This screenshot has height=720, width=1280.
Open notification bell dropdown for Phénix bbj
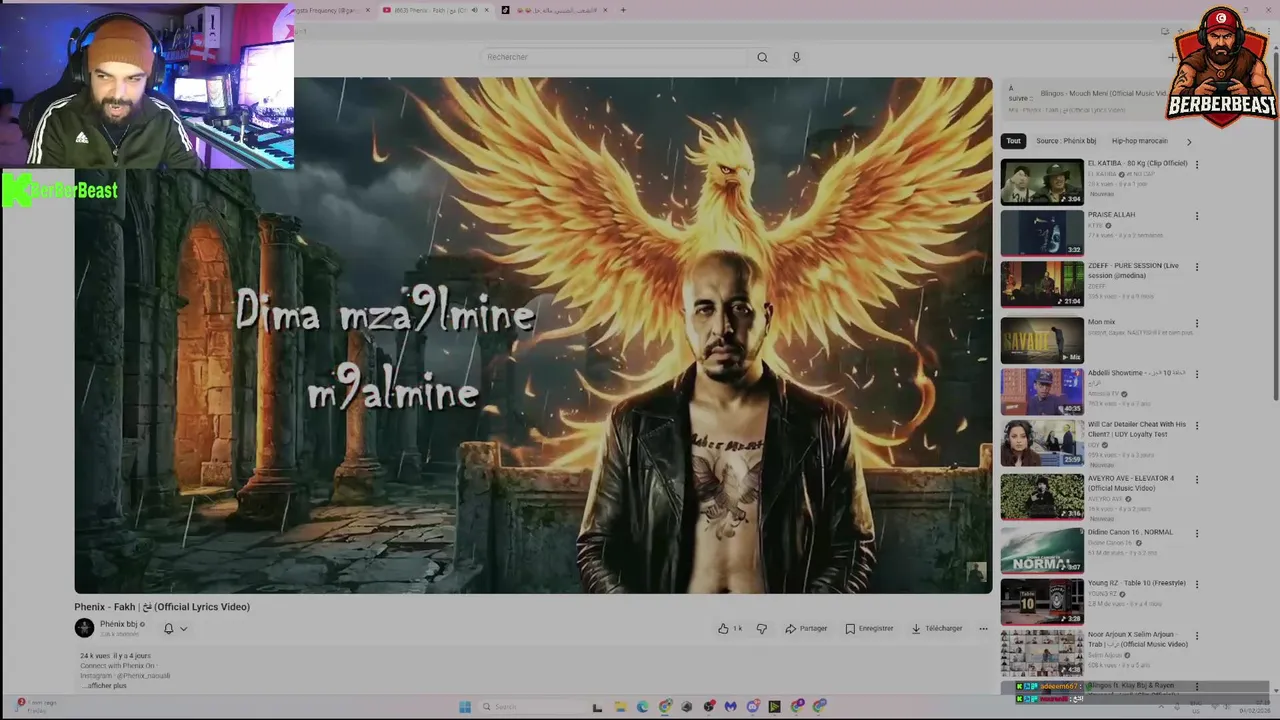pos(175,628)
